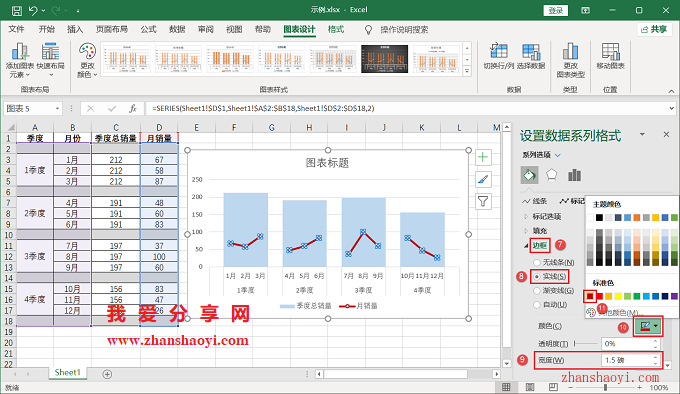
Task: Open task pane options dropdown arrow
Action: click(x=642, y=134)
